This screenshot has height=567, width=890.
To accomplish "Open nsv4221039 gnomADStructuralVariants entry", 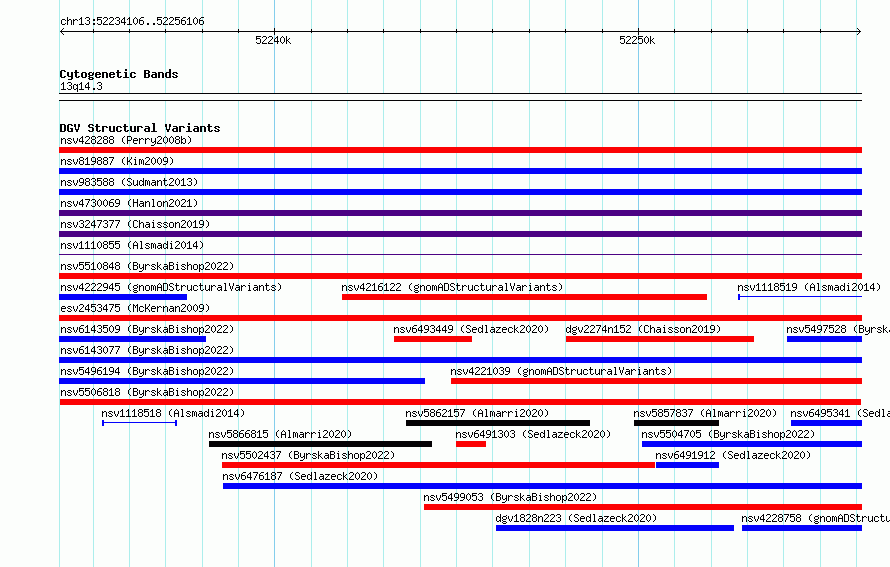I will pos(561,371).
